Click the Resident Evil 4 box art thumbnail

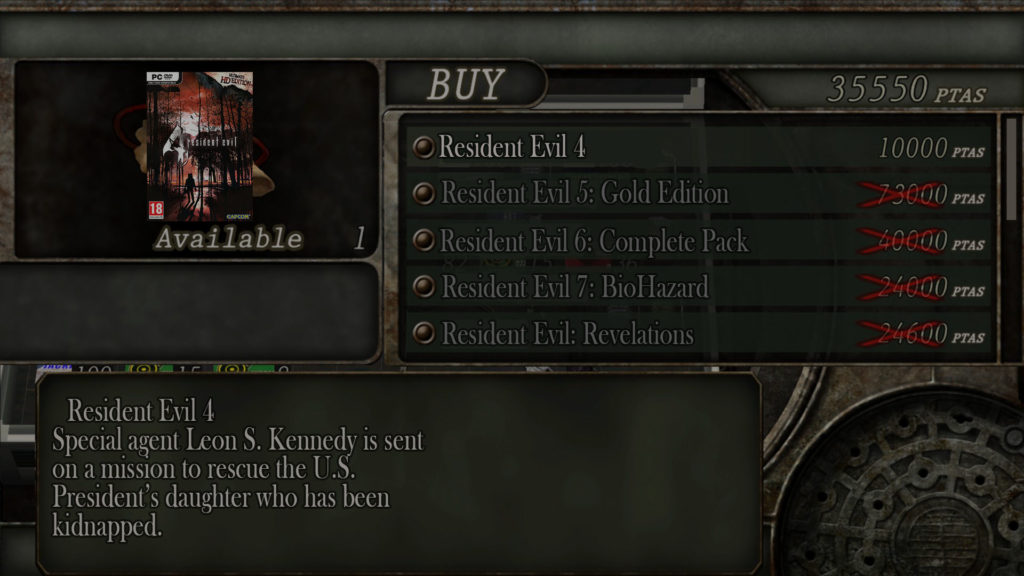coord(200,146)
